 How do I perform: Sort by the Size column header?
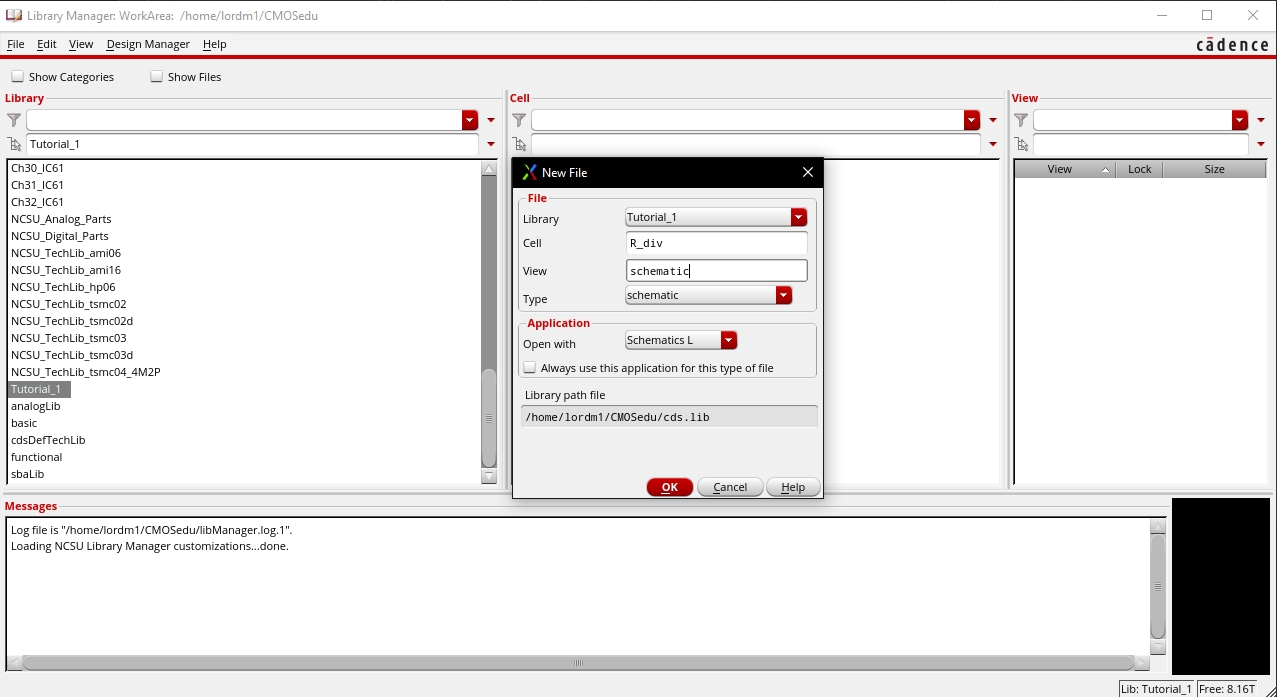1215,169
